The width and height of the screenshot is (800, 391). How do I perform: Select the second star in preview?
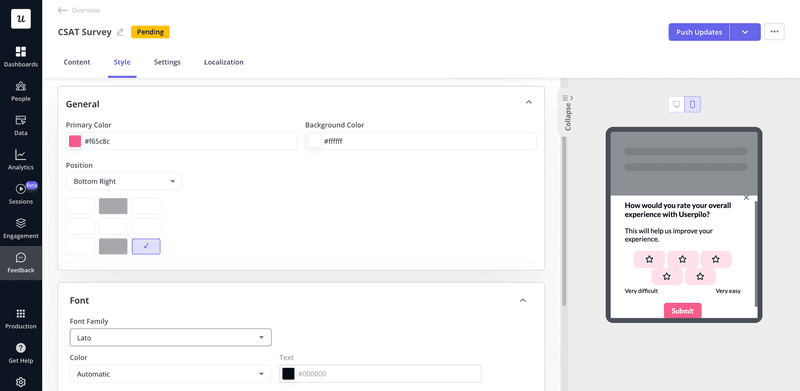(683, 259)
